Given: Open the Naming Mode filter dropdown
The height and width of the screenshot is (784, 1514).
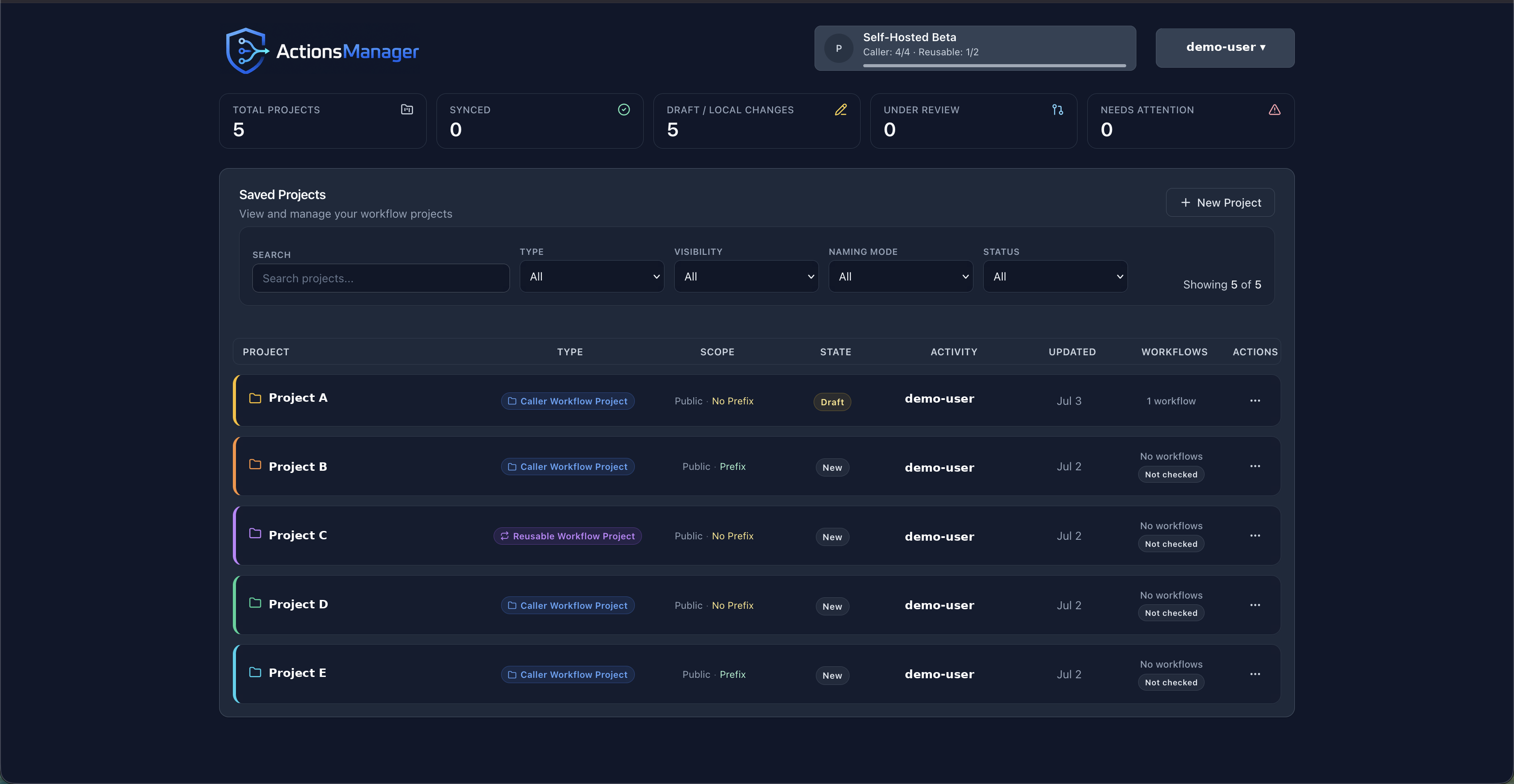Looking at the screenshot, I should (901, 277).
